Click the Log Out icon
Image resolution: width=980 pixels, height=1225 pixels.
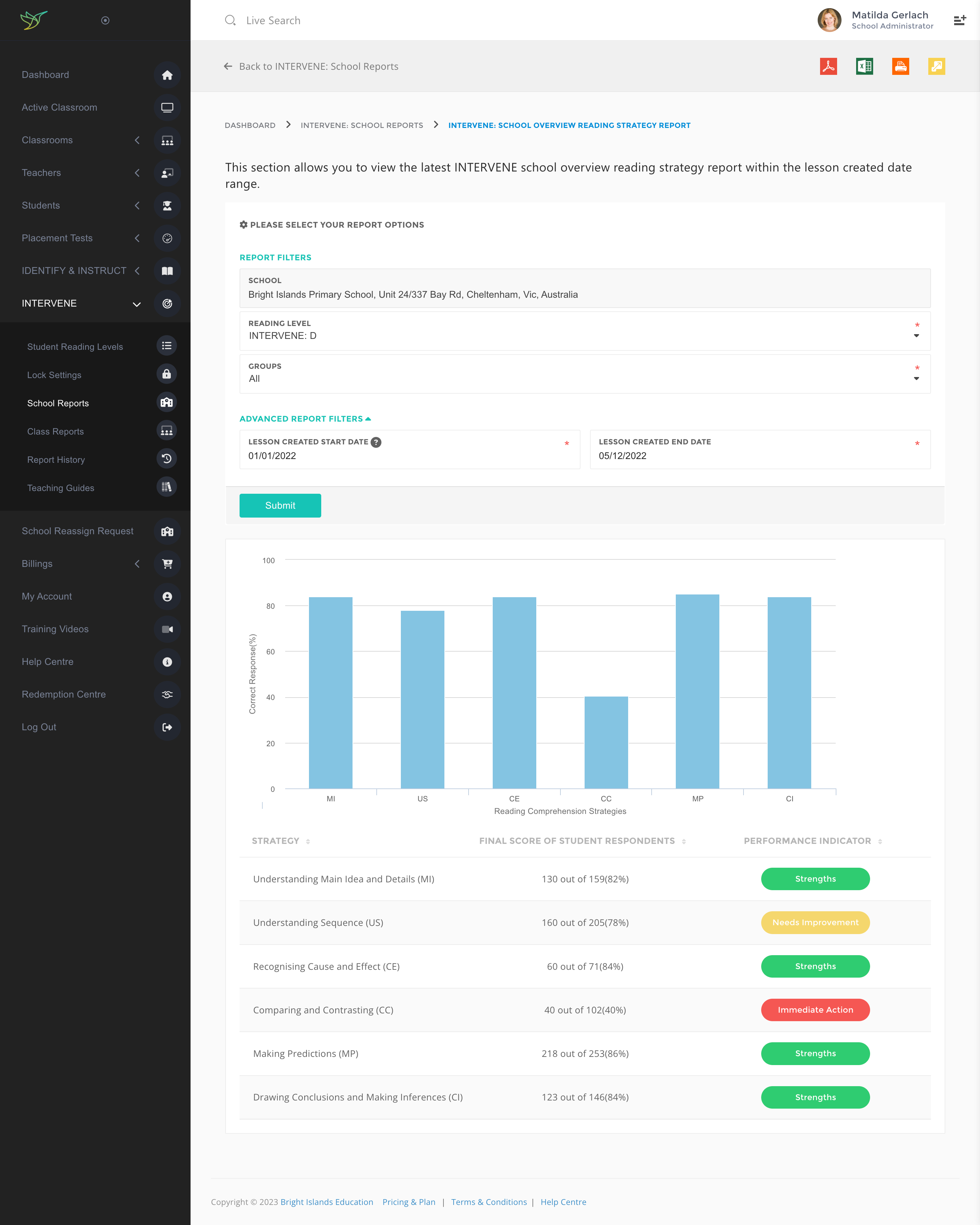(x=167, y=727)
